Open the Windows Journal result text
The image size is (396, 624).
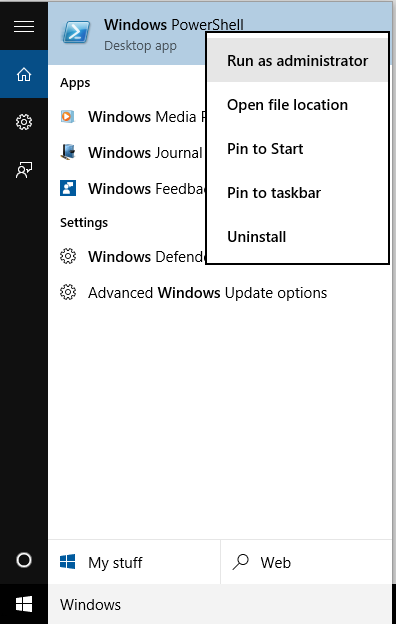145,153
